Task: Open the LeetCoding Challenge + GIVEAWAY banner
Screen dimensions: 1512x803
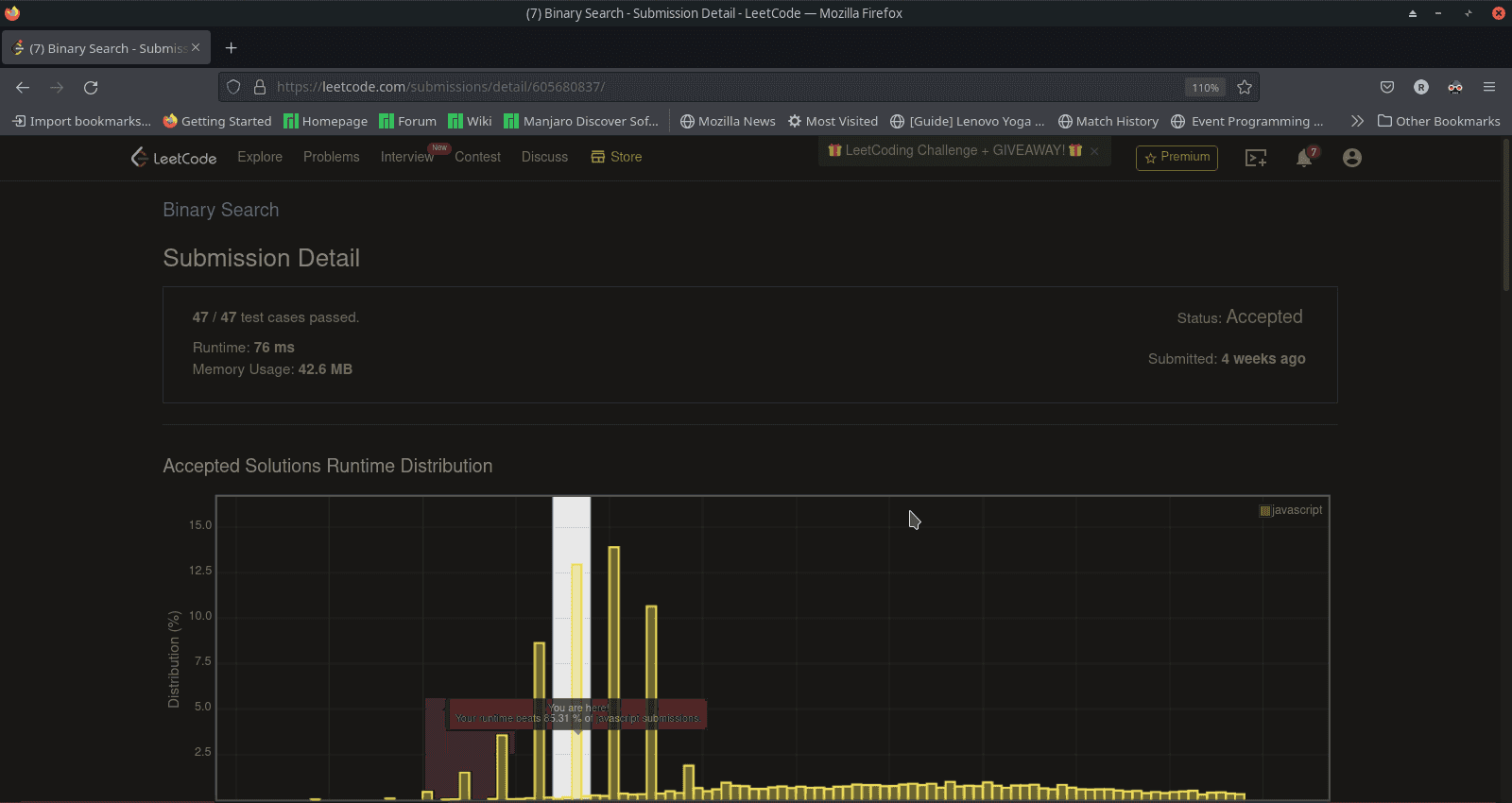Action: pos(954,150)
